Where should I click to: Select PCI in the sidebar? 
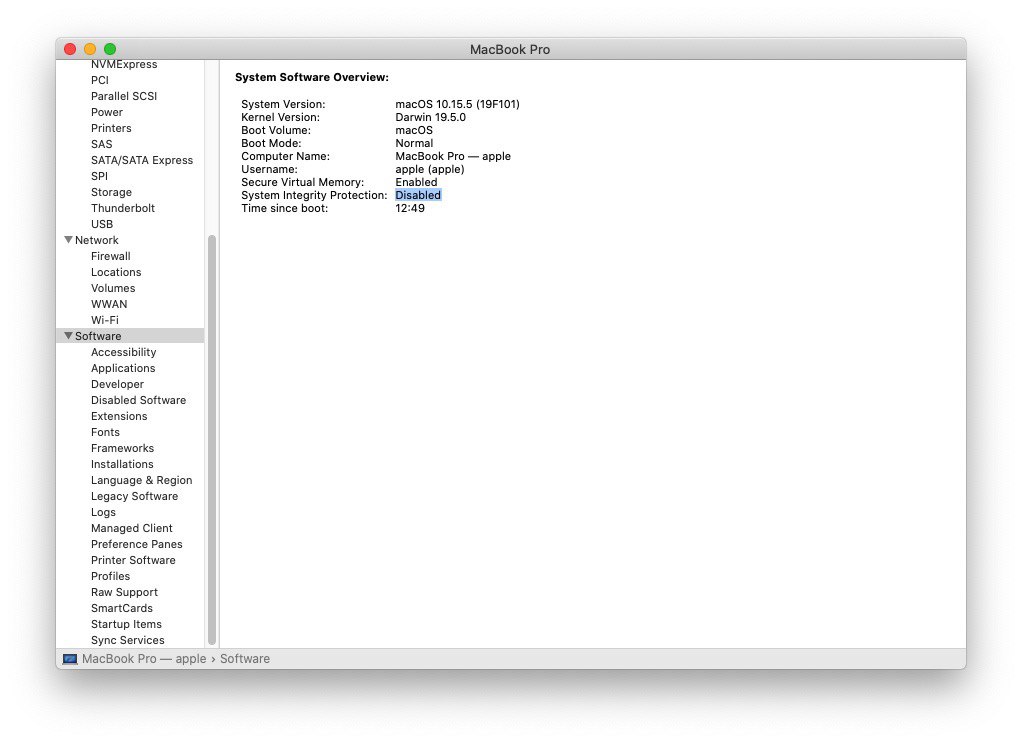[100, 80]
